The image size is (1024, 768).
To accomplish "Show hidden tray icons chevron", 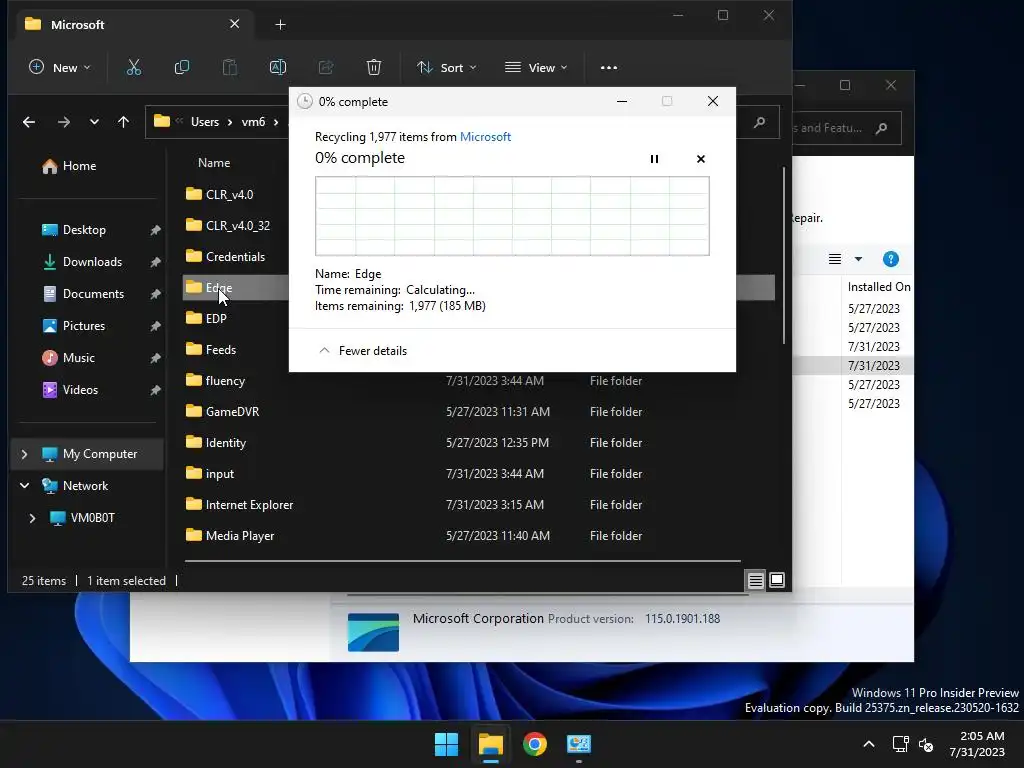I will [x=869, y=744].
